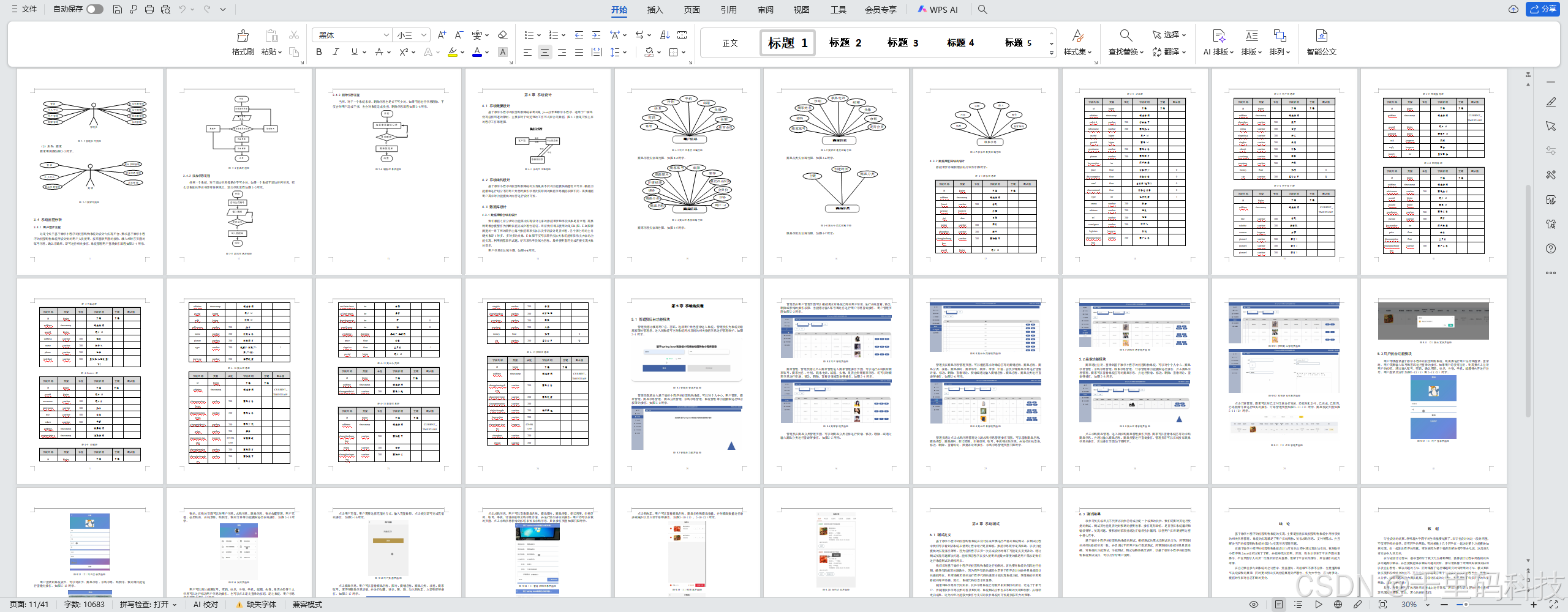This screenshot has width=1568, height=612.
Task: Toggle center alignment
Action: point(545,53)
